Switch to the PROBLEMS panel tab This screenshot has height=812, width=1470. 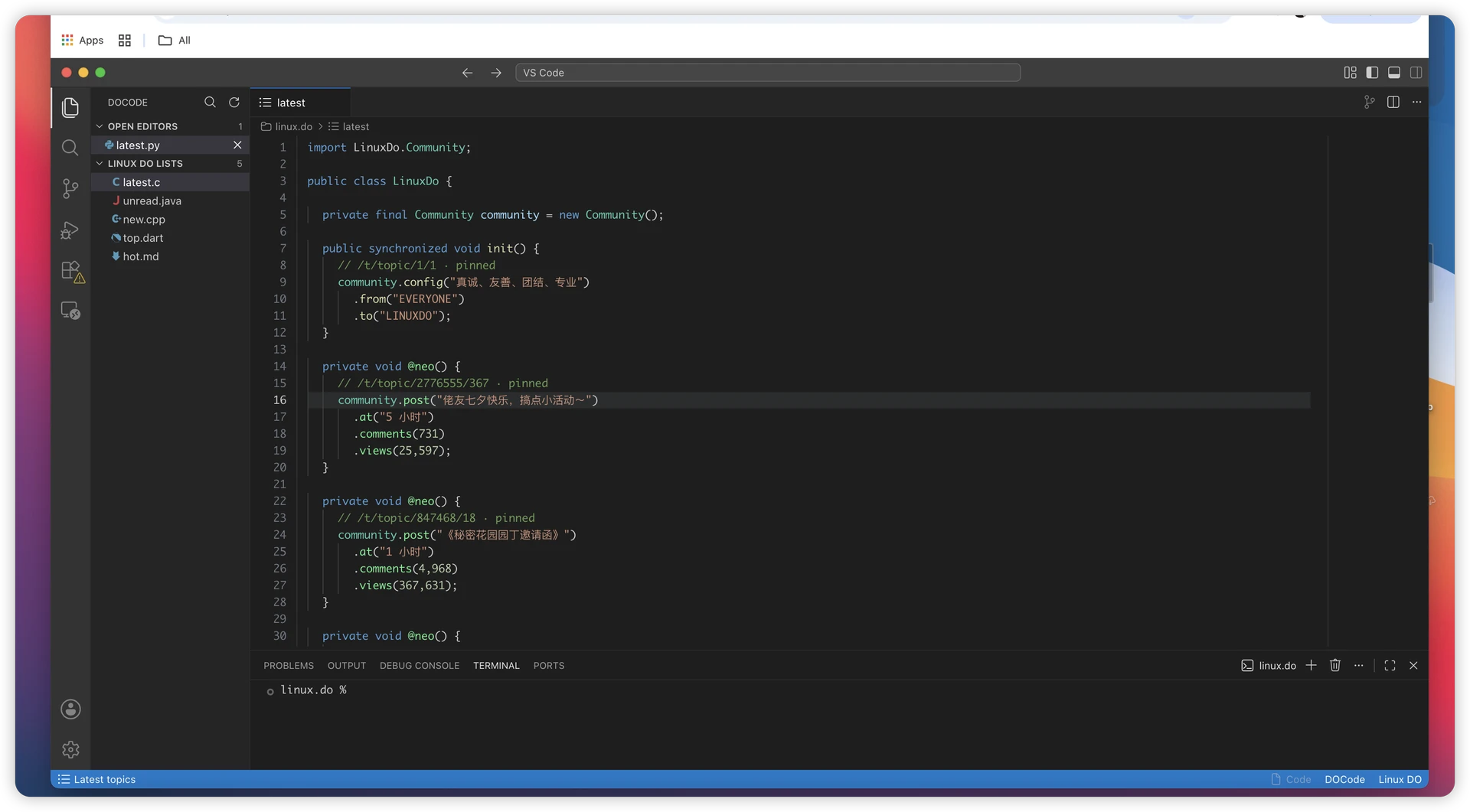point(289,666)
